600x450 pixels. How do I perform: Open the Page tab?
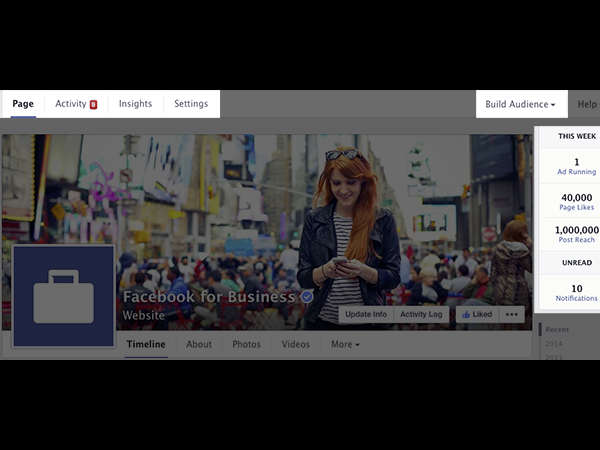click(23, 104)
